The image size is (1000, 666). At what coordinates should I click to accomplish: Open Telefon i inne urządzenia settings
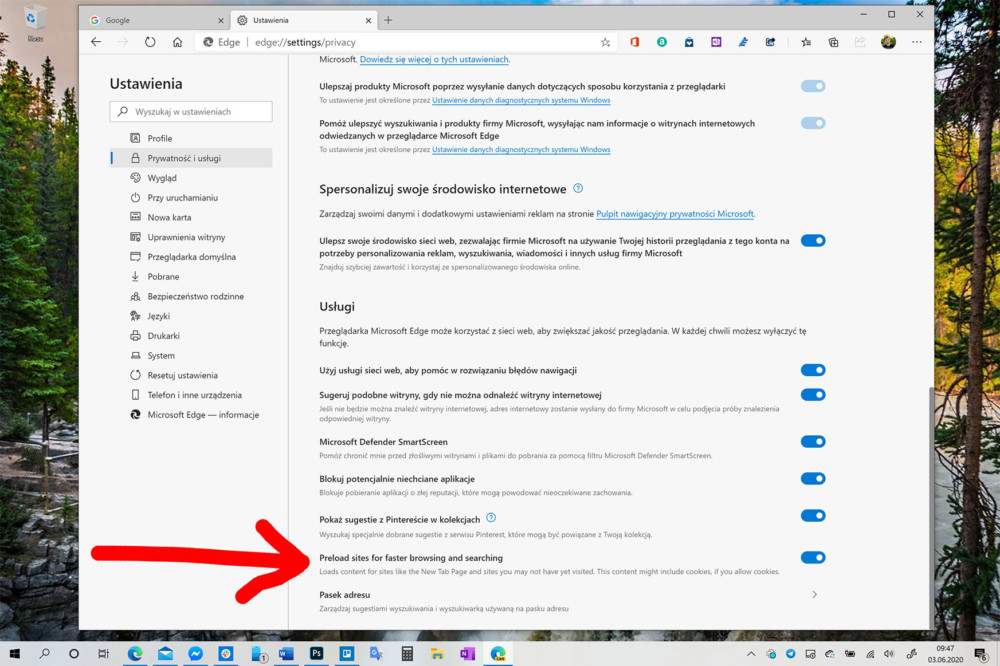pyautogui.click(x=191, y=396)
